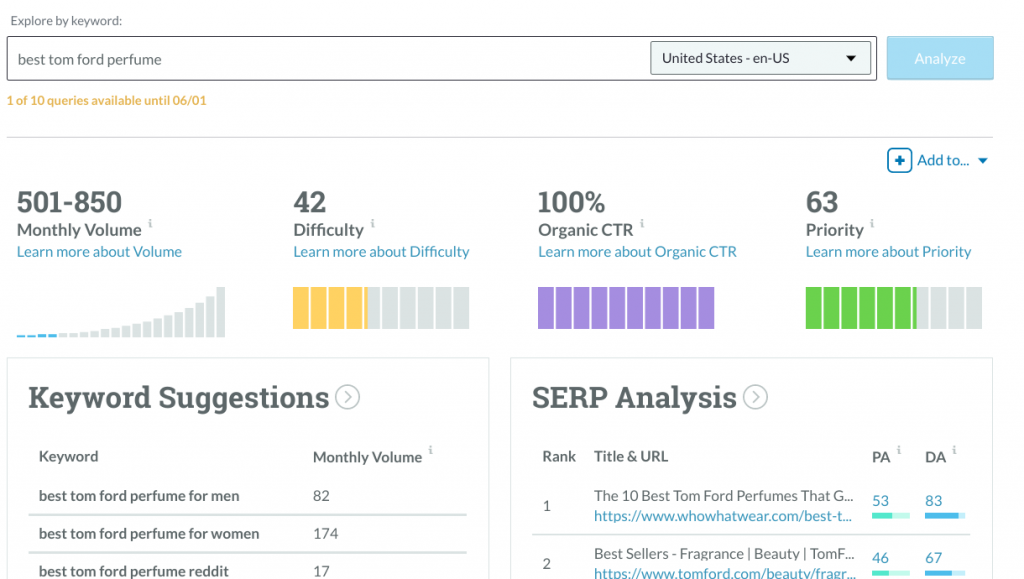Open the United States - en-US locale dropdown
1024x579 pixels.
click(x=760, y=58)
